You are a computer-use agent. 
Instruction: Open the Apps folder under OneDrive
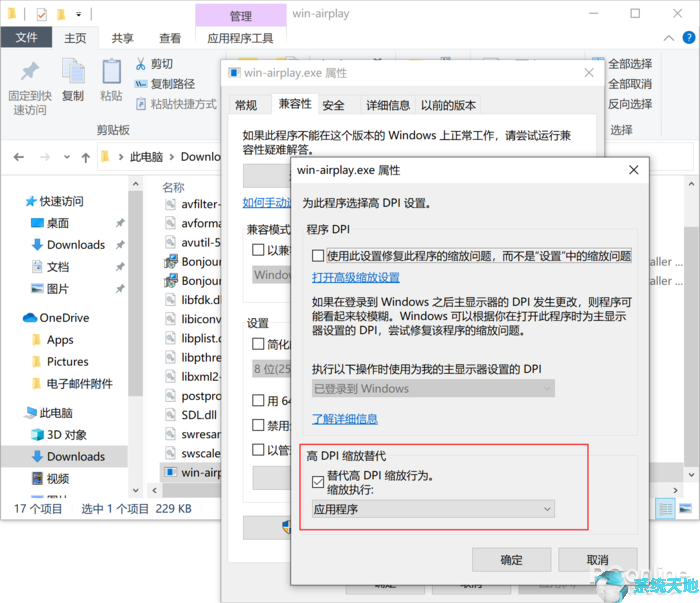tap(53, 340)
